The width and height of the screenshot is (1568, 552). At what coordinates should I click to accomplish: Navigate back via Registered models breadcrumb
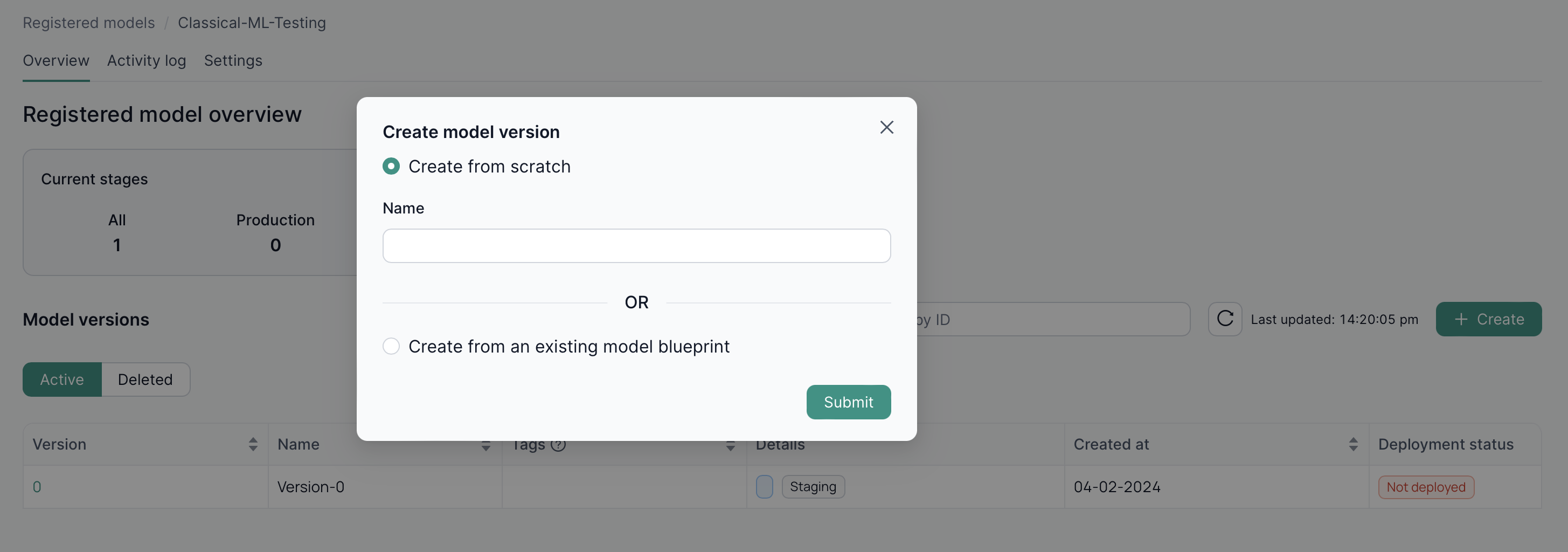(x=88, y=23)
